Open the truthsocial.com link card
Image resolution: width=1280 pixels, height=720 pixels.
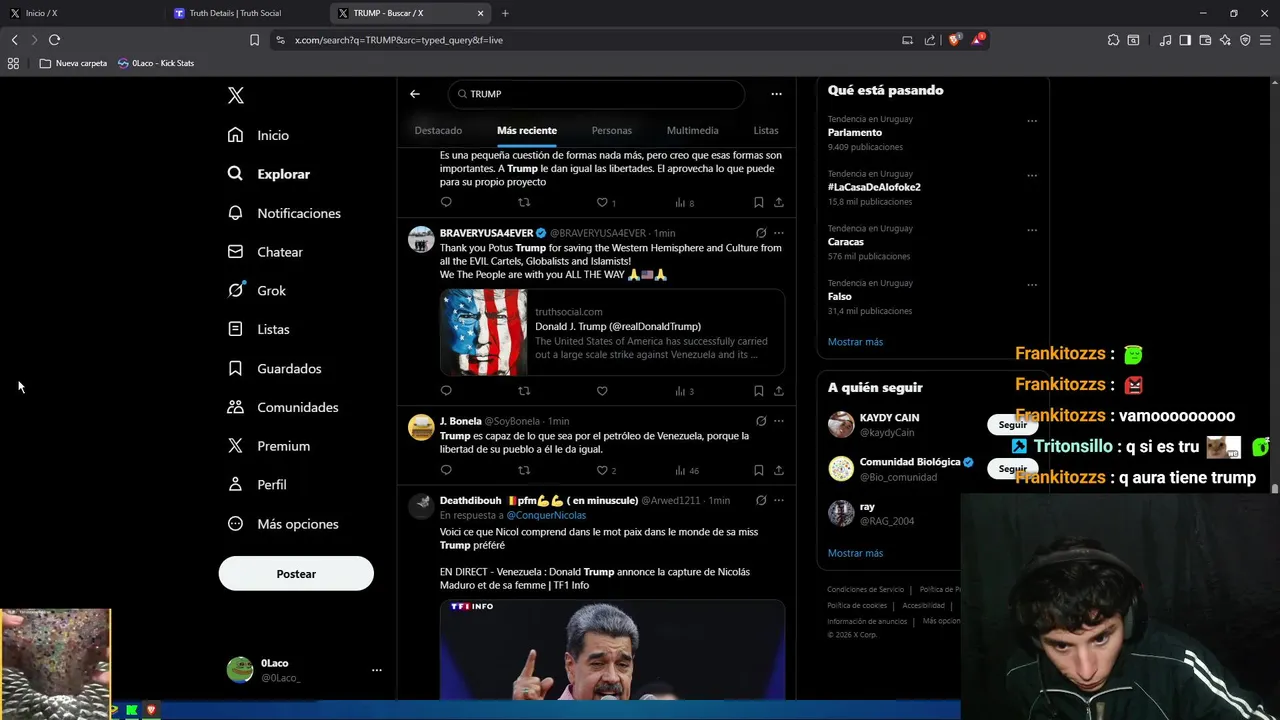612,333
